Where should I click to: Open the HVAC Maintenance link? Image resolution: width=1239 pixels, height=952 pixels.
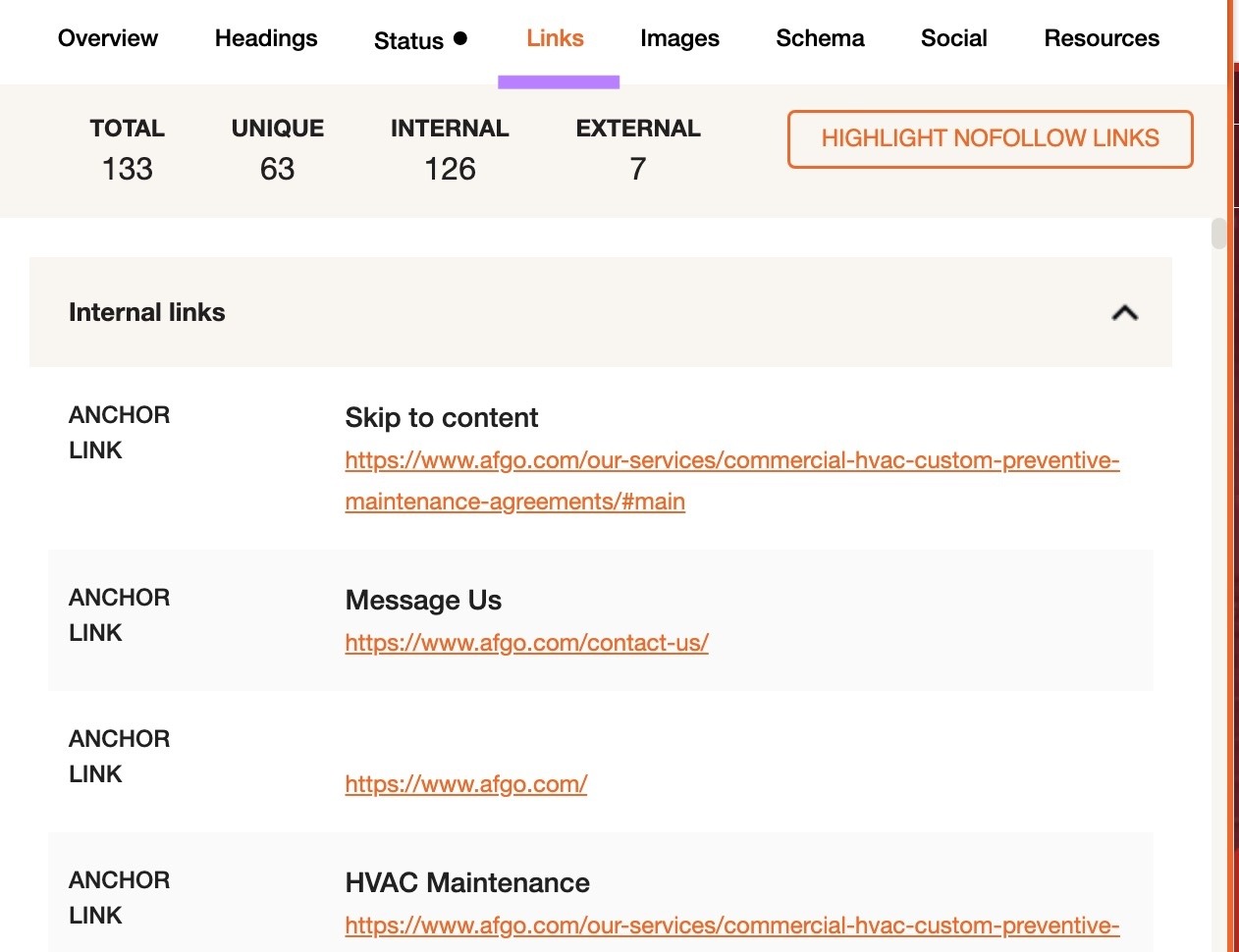(731, 925)
